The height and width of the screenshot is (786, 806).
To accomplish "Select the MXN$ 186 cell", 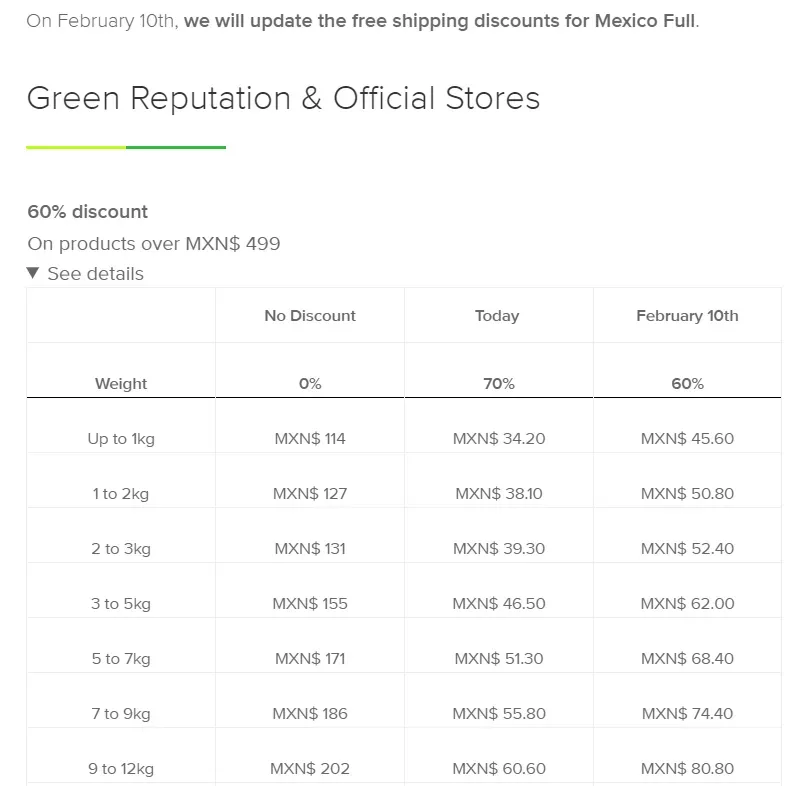I will [310, 714].
